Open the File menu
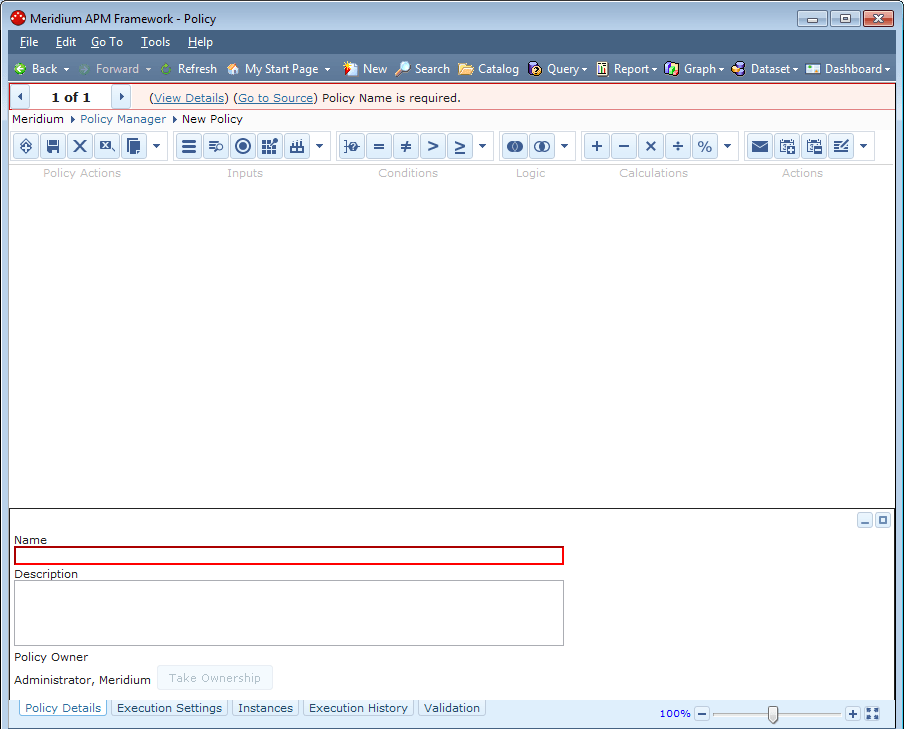Viewport: 904px width, 729px height. point(29,42)
